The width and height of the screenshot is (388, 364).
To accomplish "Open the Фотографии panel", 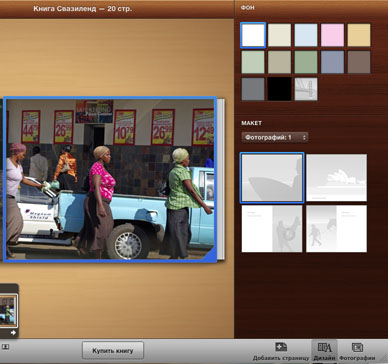I will (357, 351).
